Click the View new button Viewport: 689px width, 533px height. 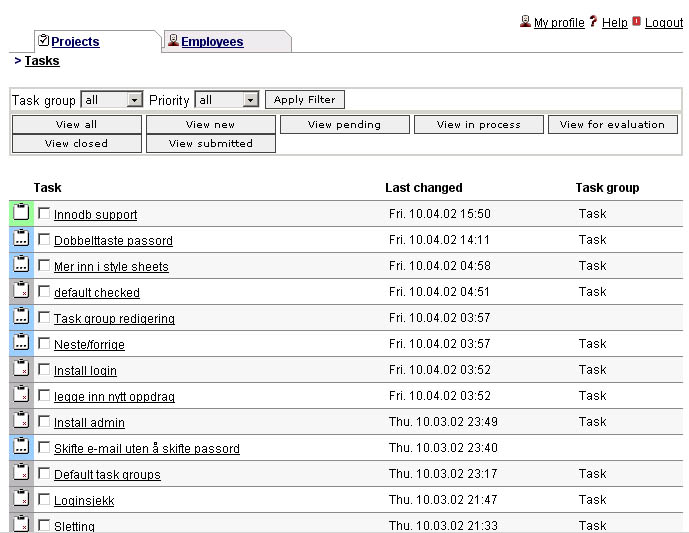click(210, 124)
